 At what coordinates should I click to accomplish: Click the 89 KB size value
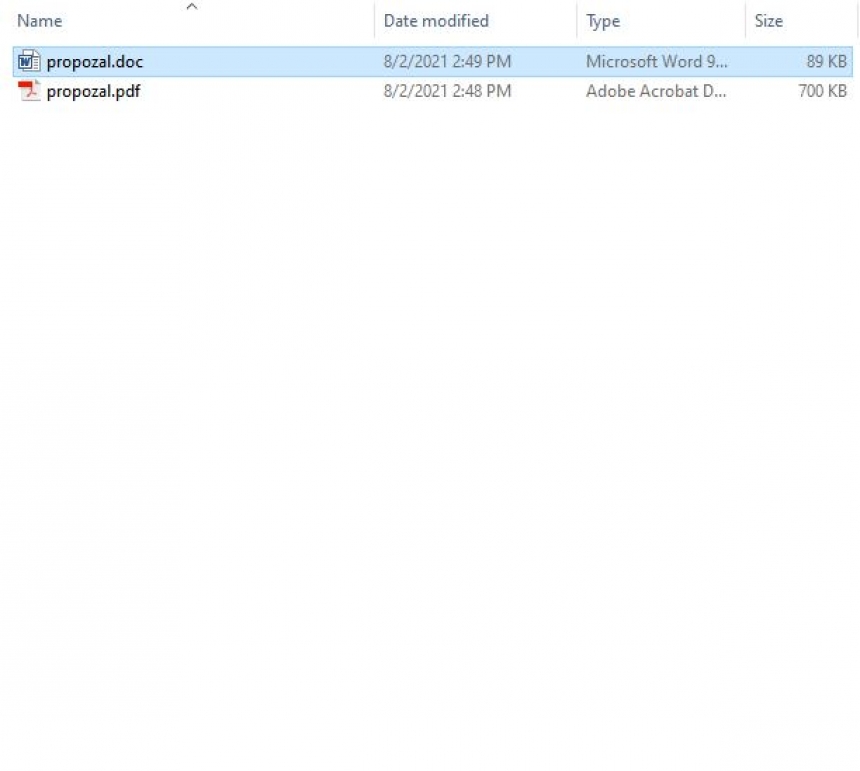826,61
